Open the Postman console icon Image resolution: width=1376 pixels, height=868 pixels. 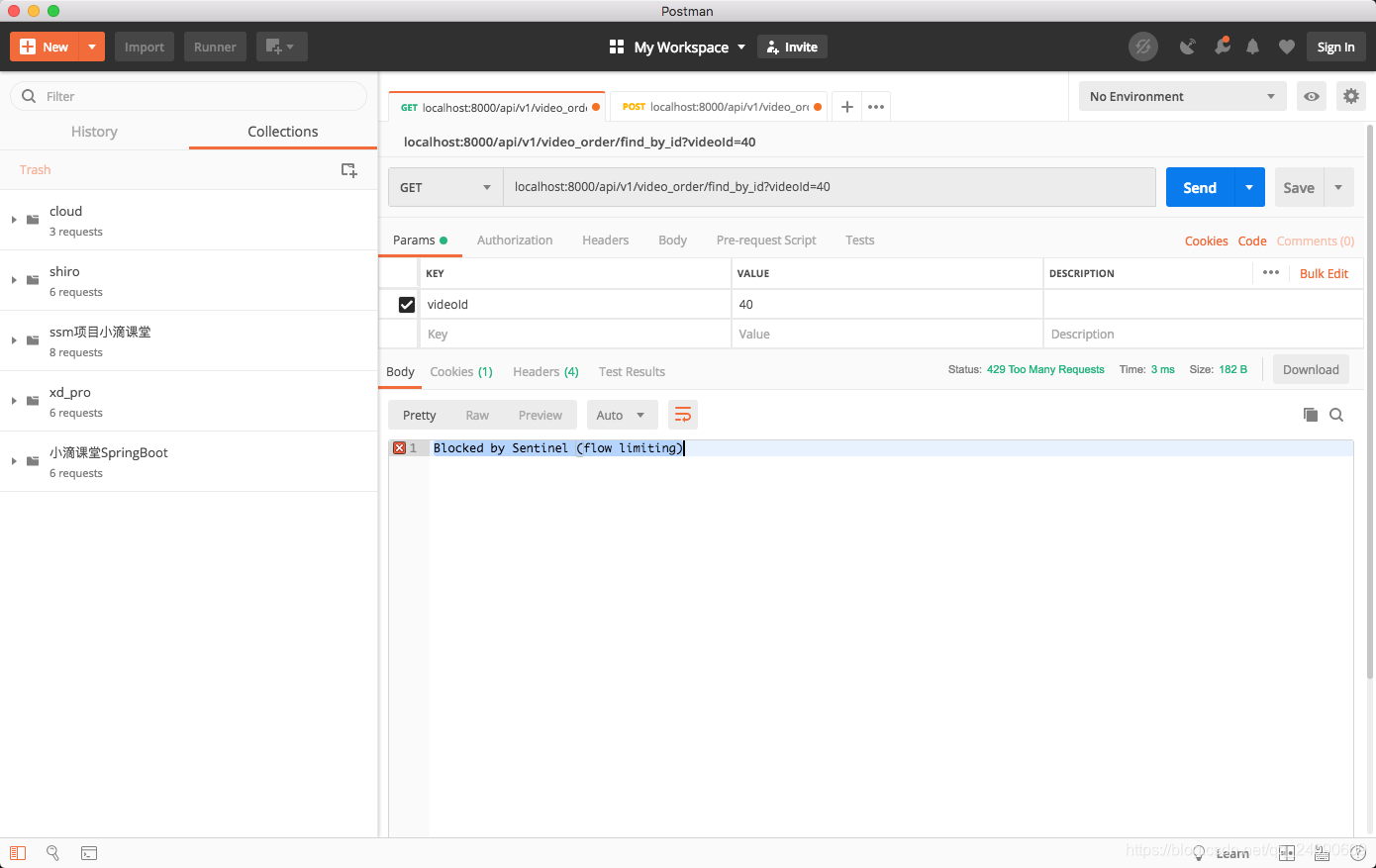point(89,853)
